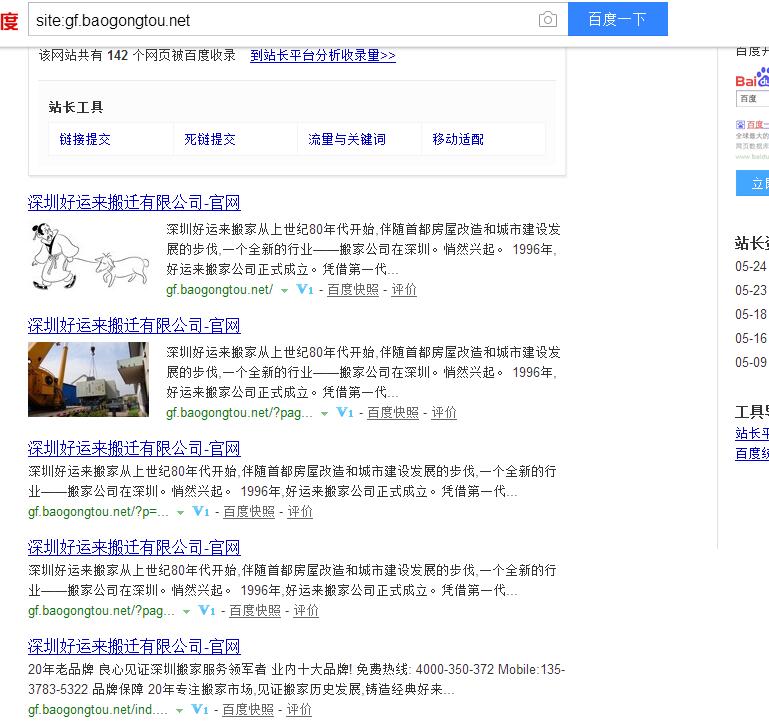Open 百度快照 in fourth result row
The height and width of the screenshot is (721, 769).
[x=255, y=611]
